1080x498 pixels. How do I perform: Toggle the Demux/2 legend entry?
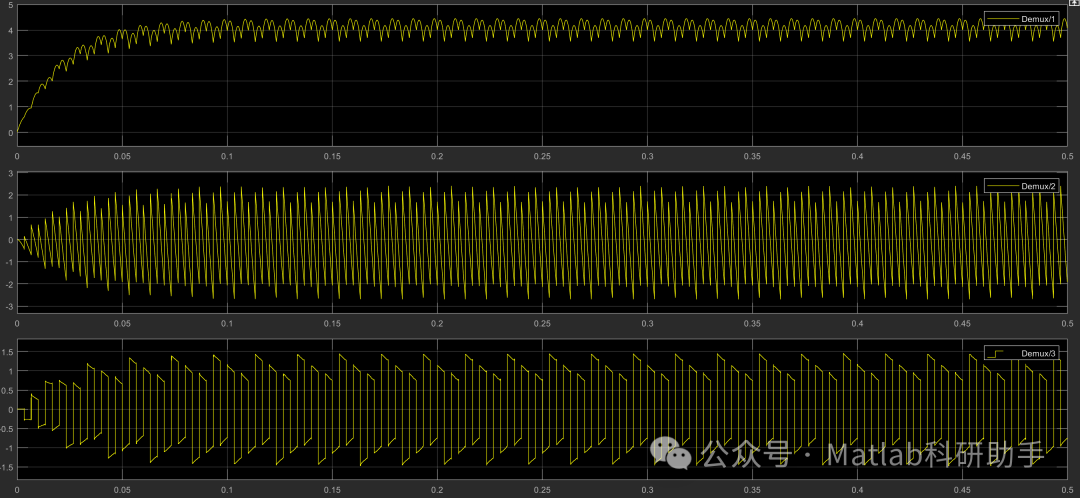[x=1022, y=186]
